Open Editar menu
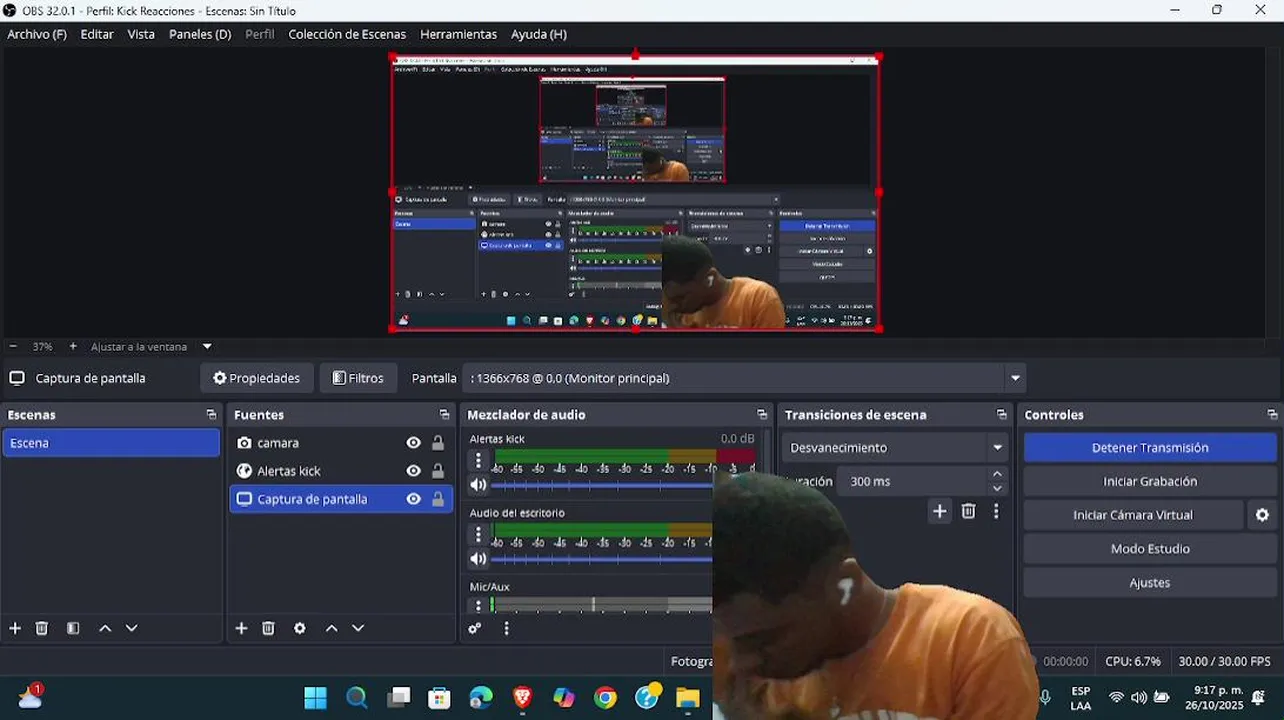Image resolution: width=1284 pixels, height=720 pixels. (x=97, y=34)
